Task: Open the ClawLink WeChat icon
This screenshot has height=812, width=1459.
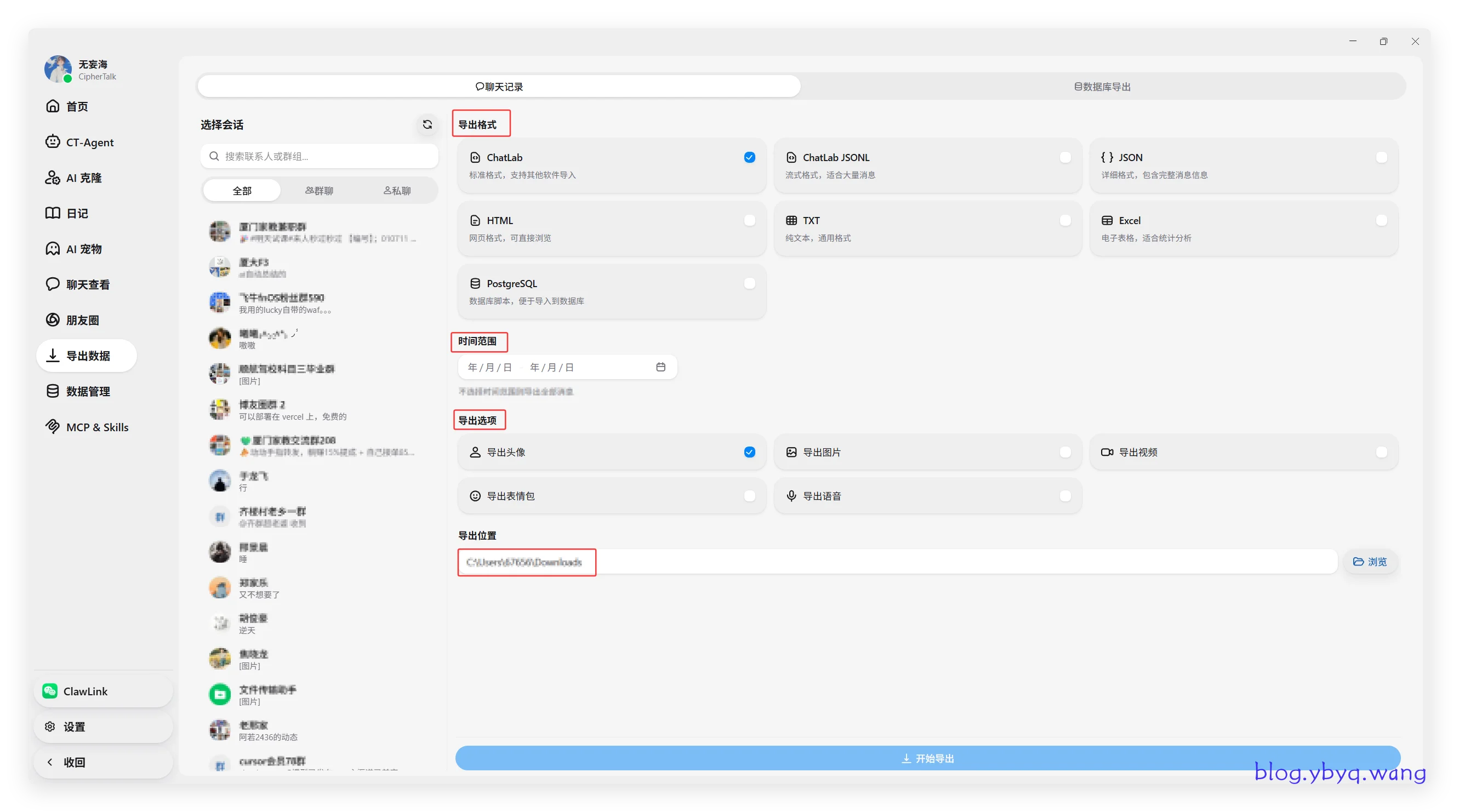Action: click(x=50, y=690)
